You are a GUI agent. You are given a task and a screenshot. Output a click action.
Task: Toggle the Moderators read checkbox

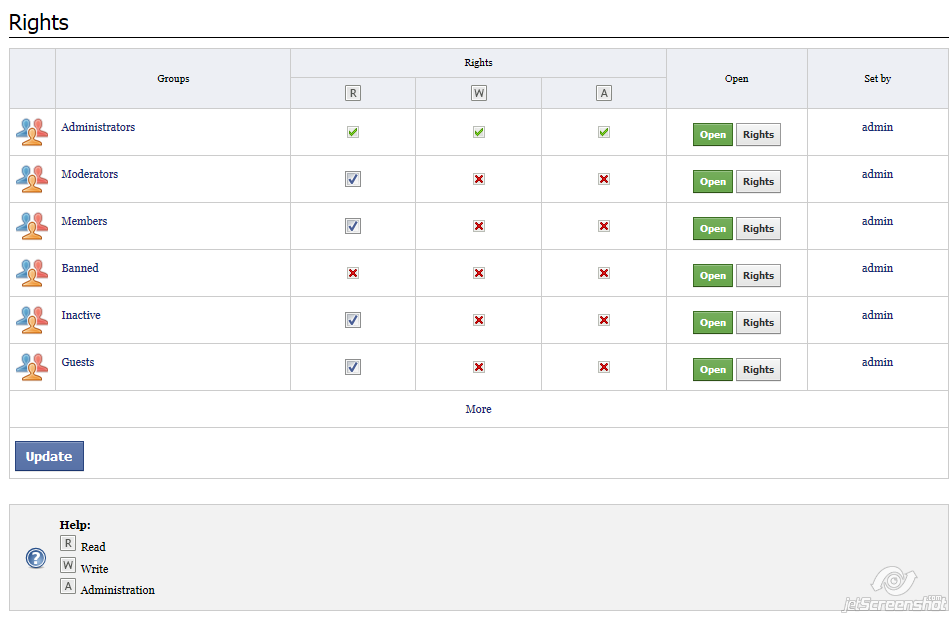[353, 179]
